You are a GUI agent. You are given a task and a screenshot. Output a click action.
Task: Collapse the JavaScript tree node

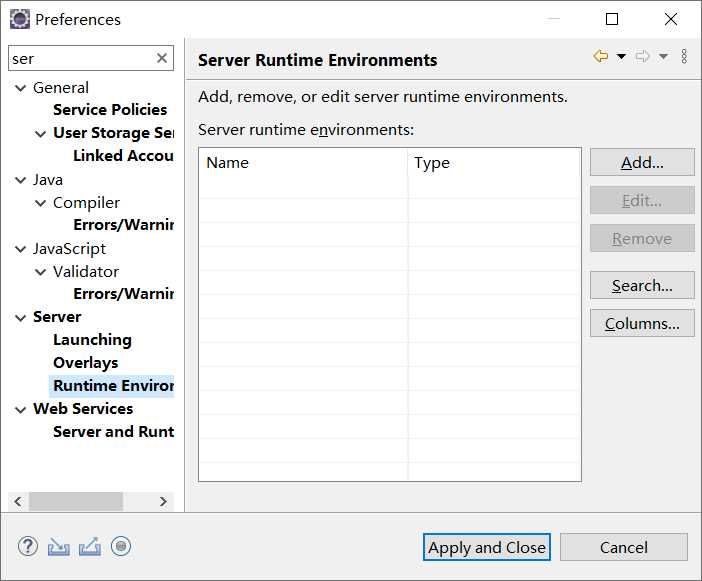pos(20,249)
